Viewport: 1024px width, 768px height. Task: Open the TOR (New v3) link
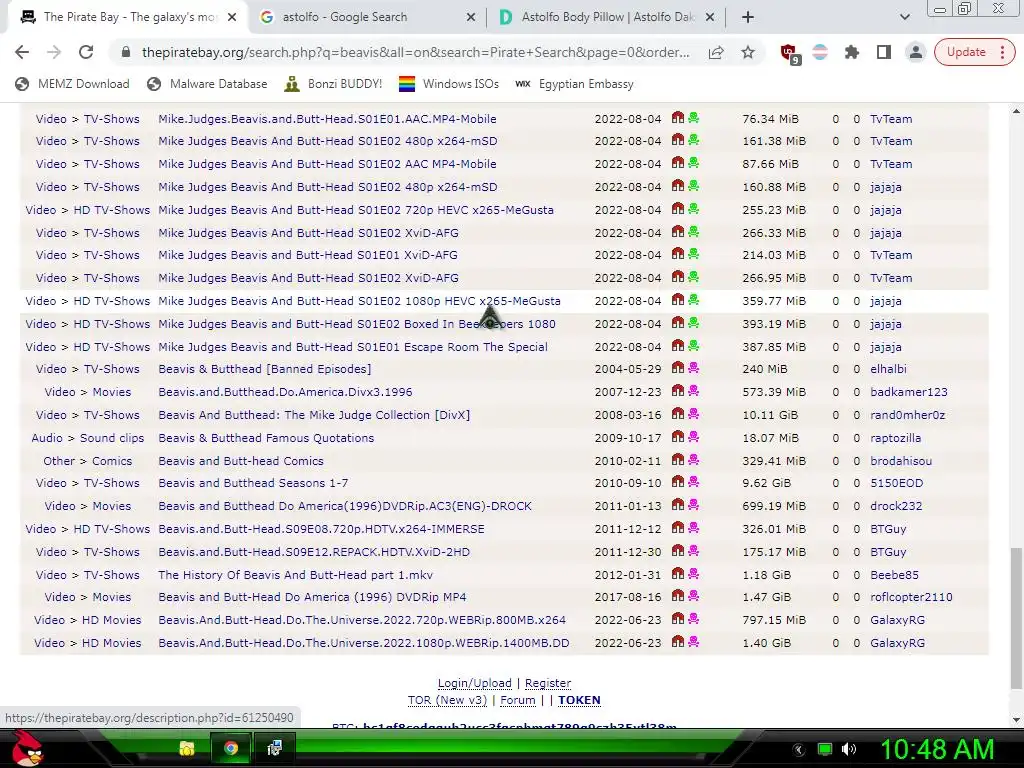(x=447, y=700)
